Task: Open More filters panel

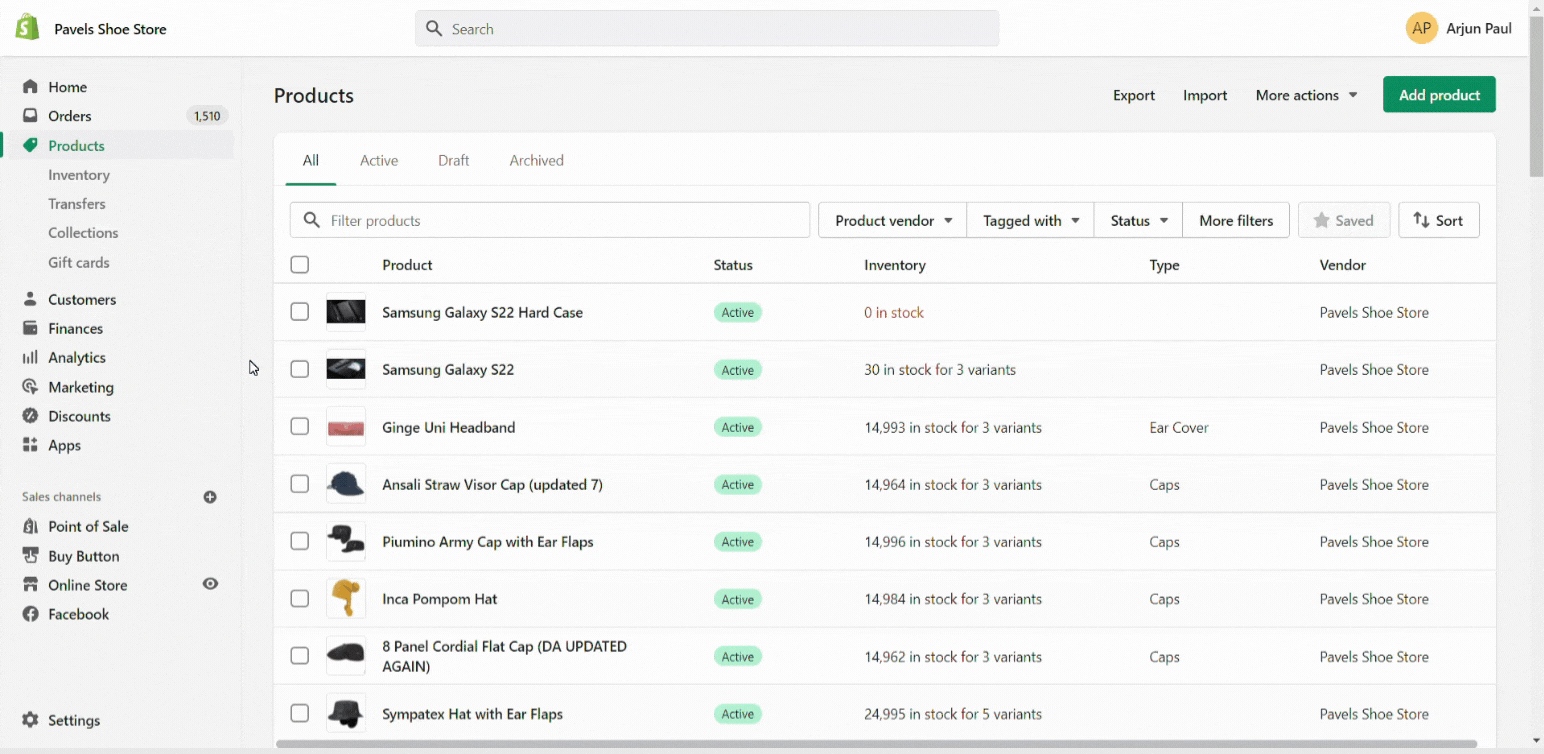Action: click(1236, 220)
